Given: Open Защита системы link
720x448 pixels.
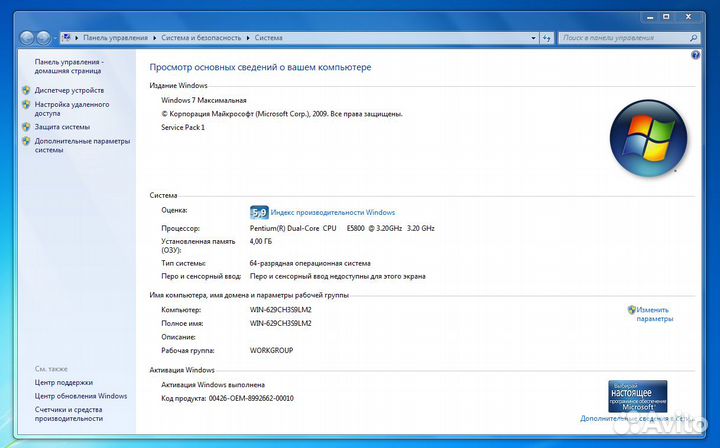Looking at the screenshot, I should pos(62,127).
